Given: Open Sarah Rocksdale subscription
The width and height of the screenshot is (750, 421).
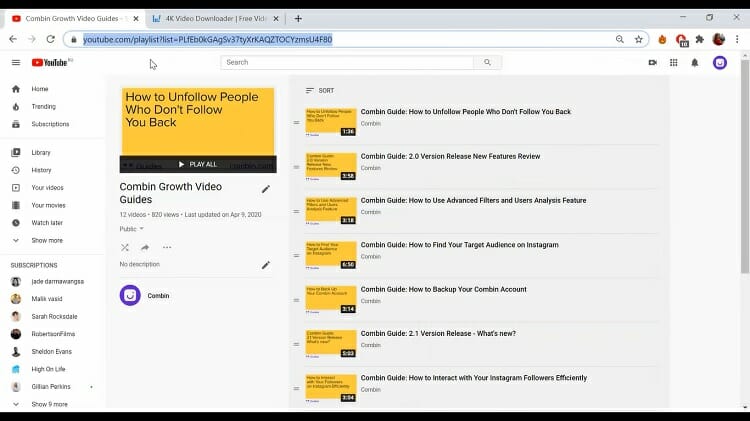Looking at the screenshot, I should click(x=53, y=317).
